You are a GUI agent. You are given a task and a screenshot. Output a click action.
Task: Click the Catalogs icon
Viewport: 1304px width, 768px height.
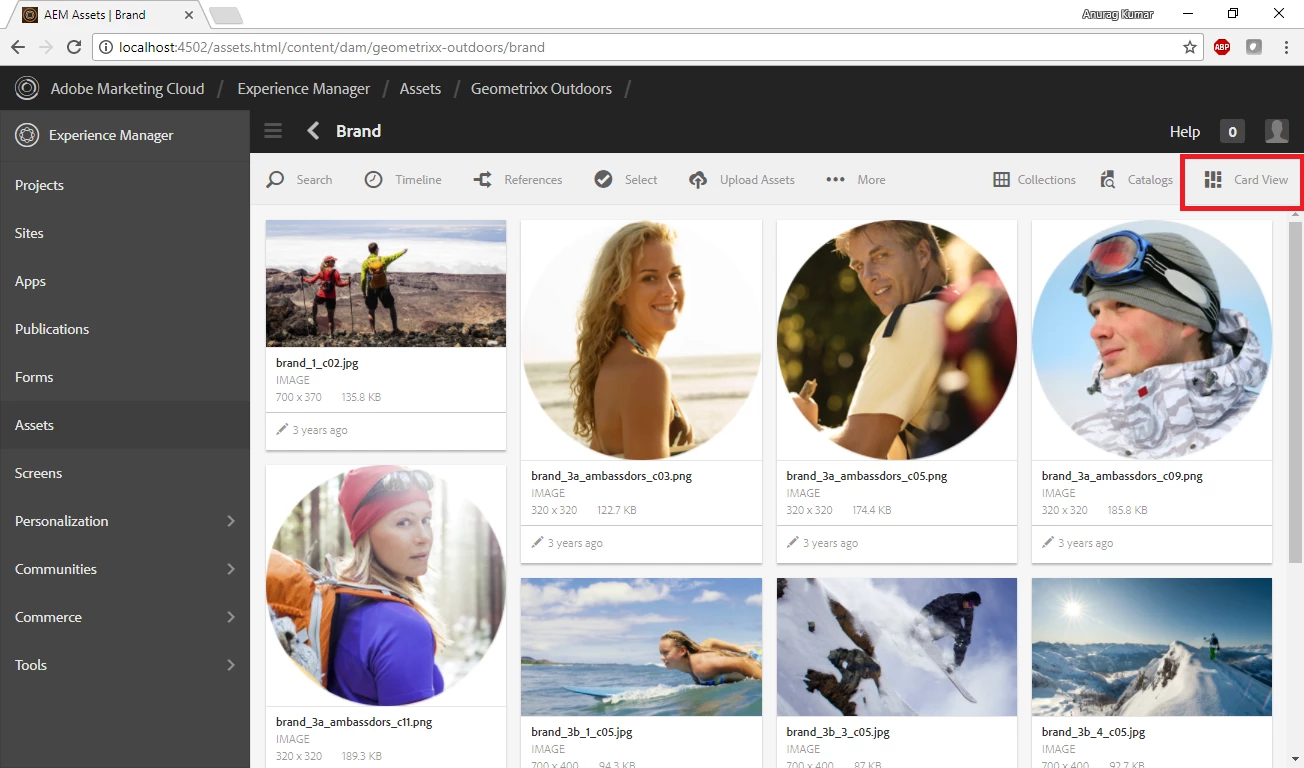pyautogui.click(x=1108, y=180)
